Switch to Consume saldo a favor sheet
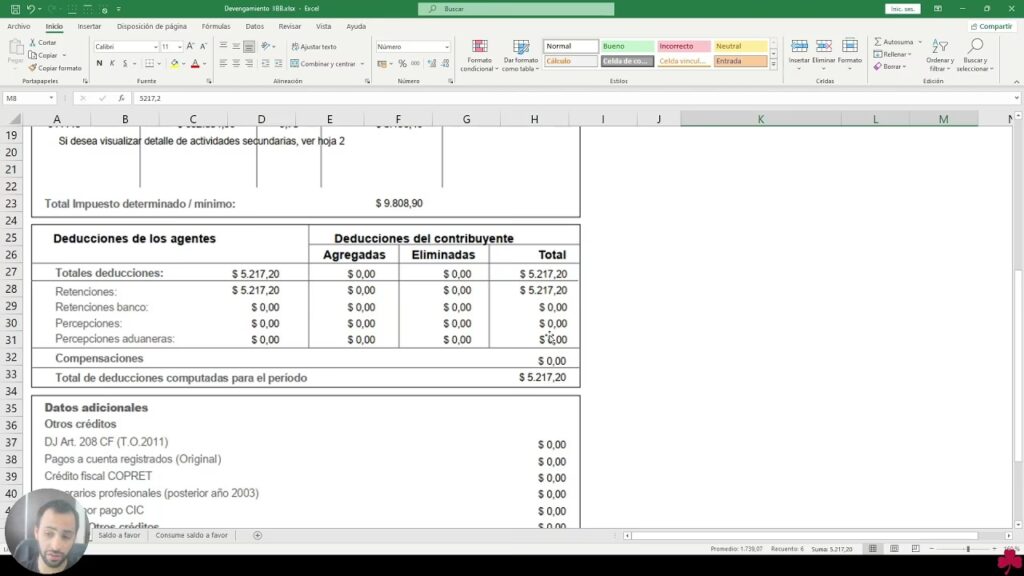The width and height of the screenshot is (1024, 576). (x=191, y=535)
